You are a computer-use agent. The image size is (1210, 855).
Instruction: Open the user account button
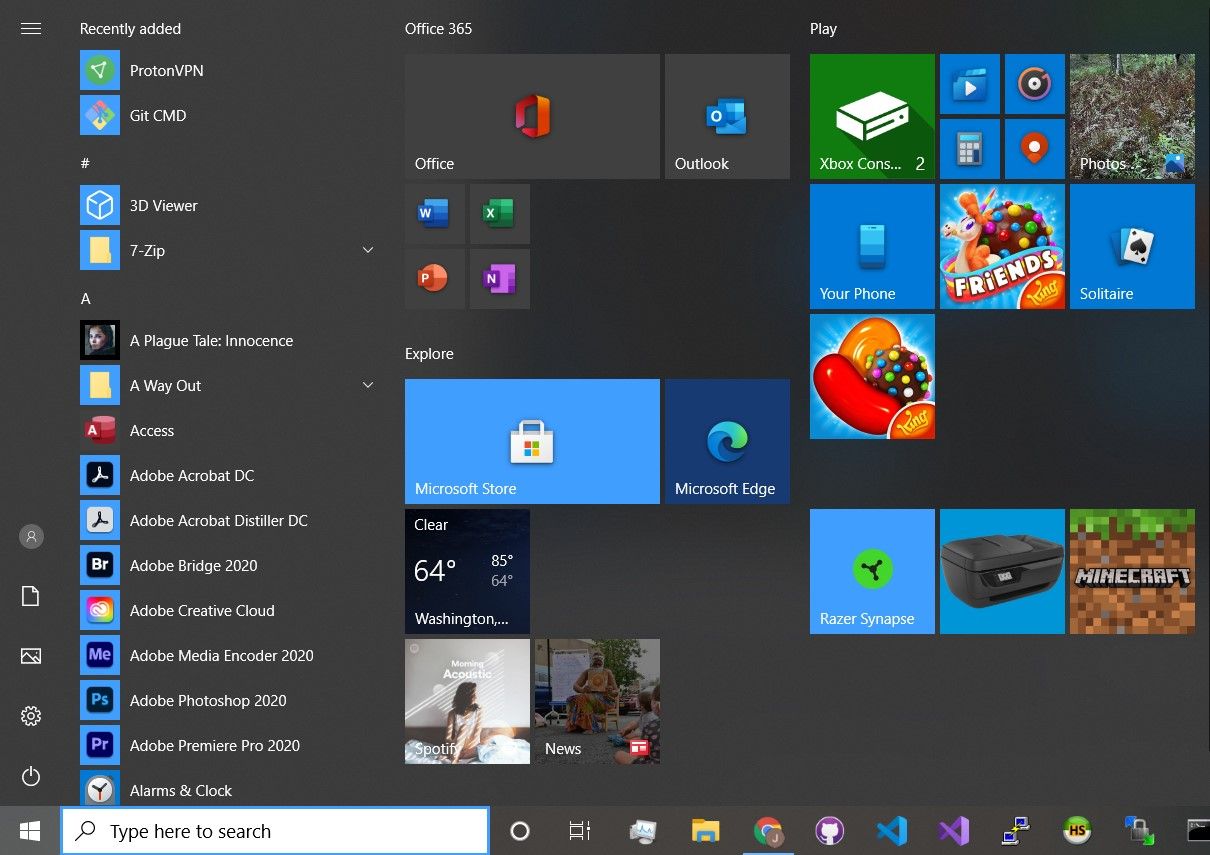31,537
